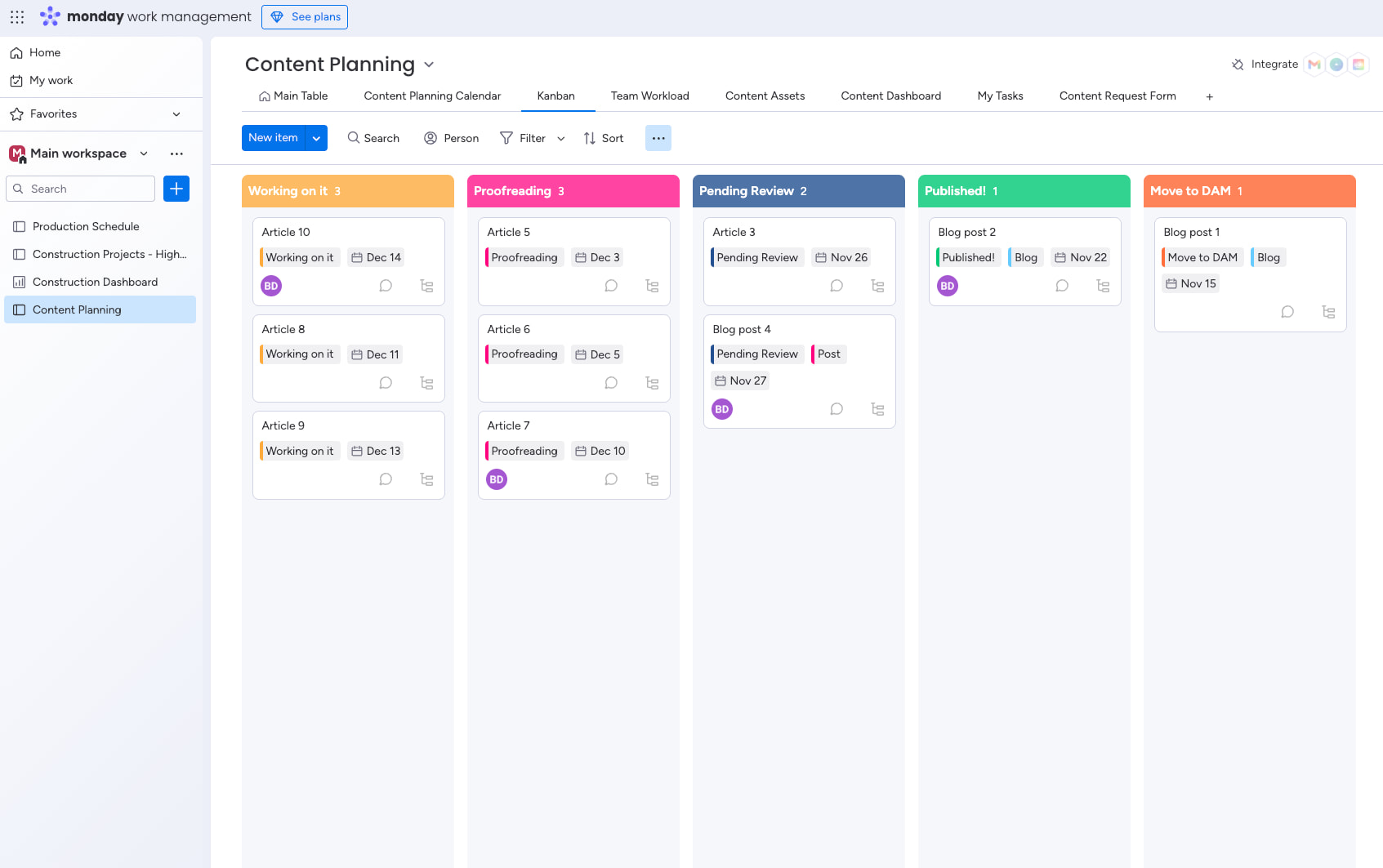The image size is (1383, 868).
Task: Open the Main workspace dropdown
Action: [144, 154]
